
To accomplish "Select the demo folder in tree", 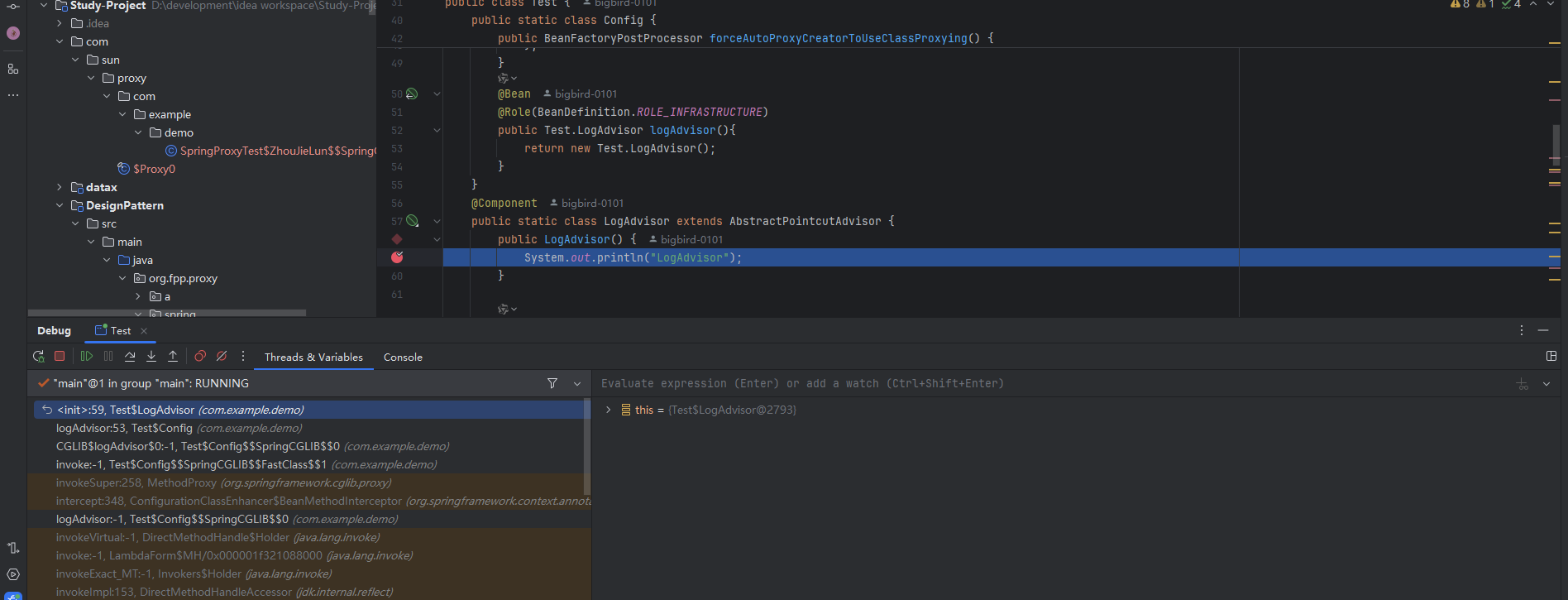I will (x=171, y=132).
